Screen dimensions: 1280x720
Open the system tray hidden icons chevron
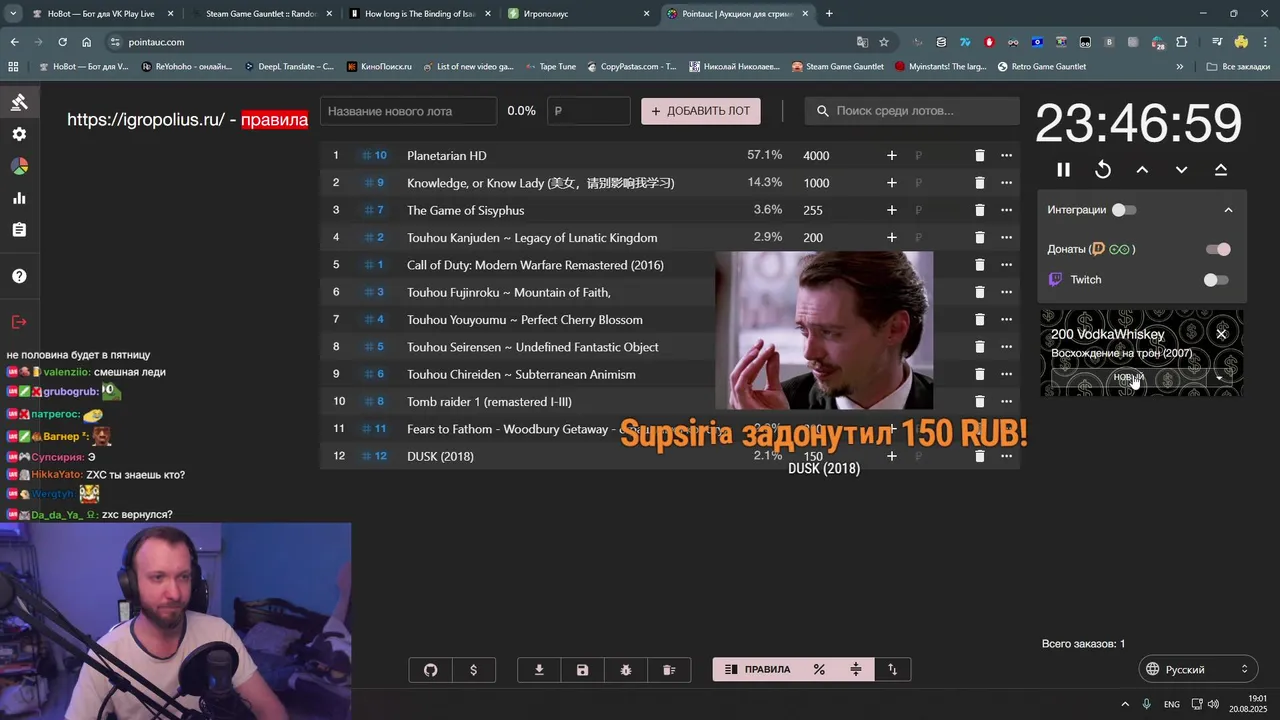[1125, 704]
